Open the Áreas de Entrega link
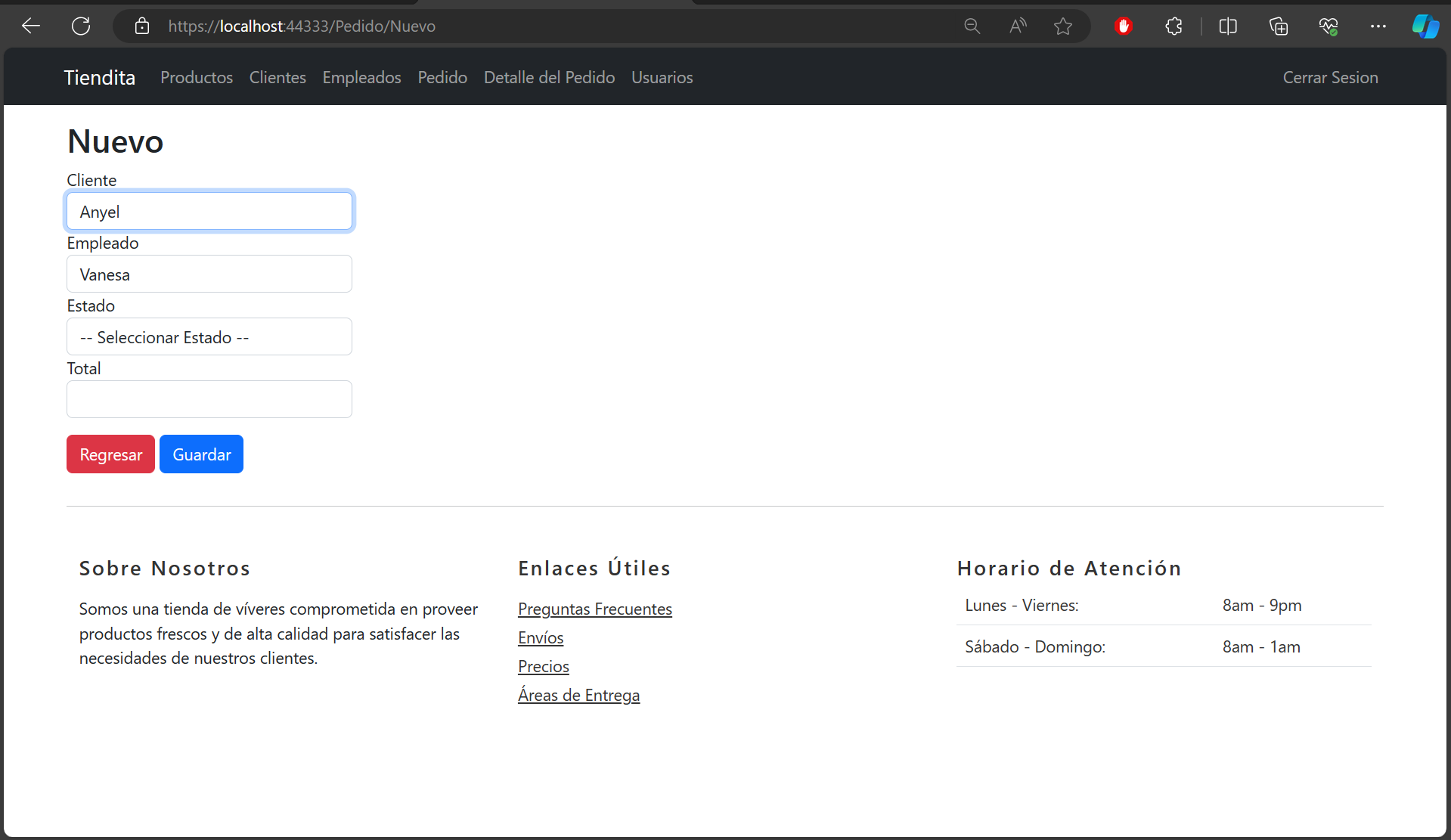1451x840 pixels. tap(578, 695)
